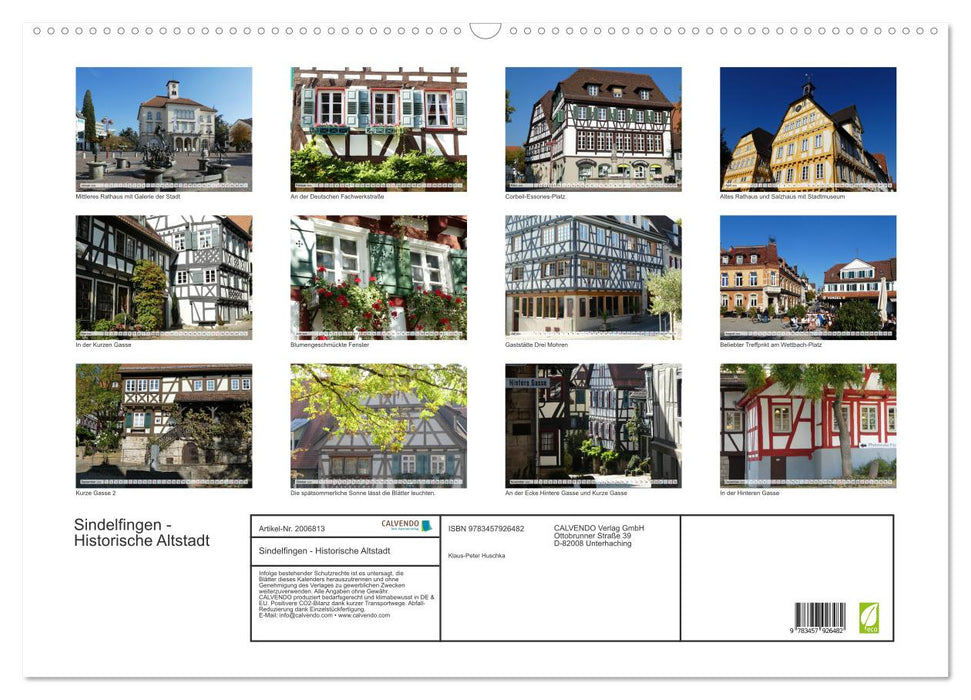
Task: Click the Gaststätte Drei Mohren image
Action: pos(592,276)
